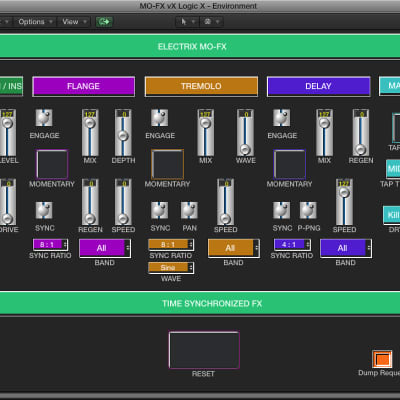Click the Flange DEPTH slider
Viewport: 400px width, 400px height.
(123, 133)
